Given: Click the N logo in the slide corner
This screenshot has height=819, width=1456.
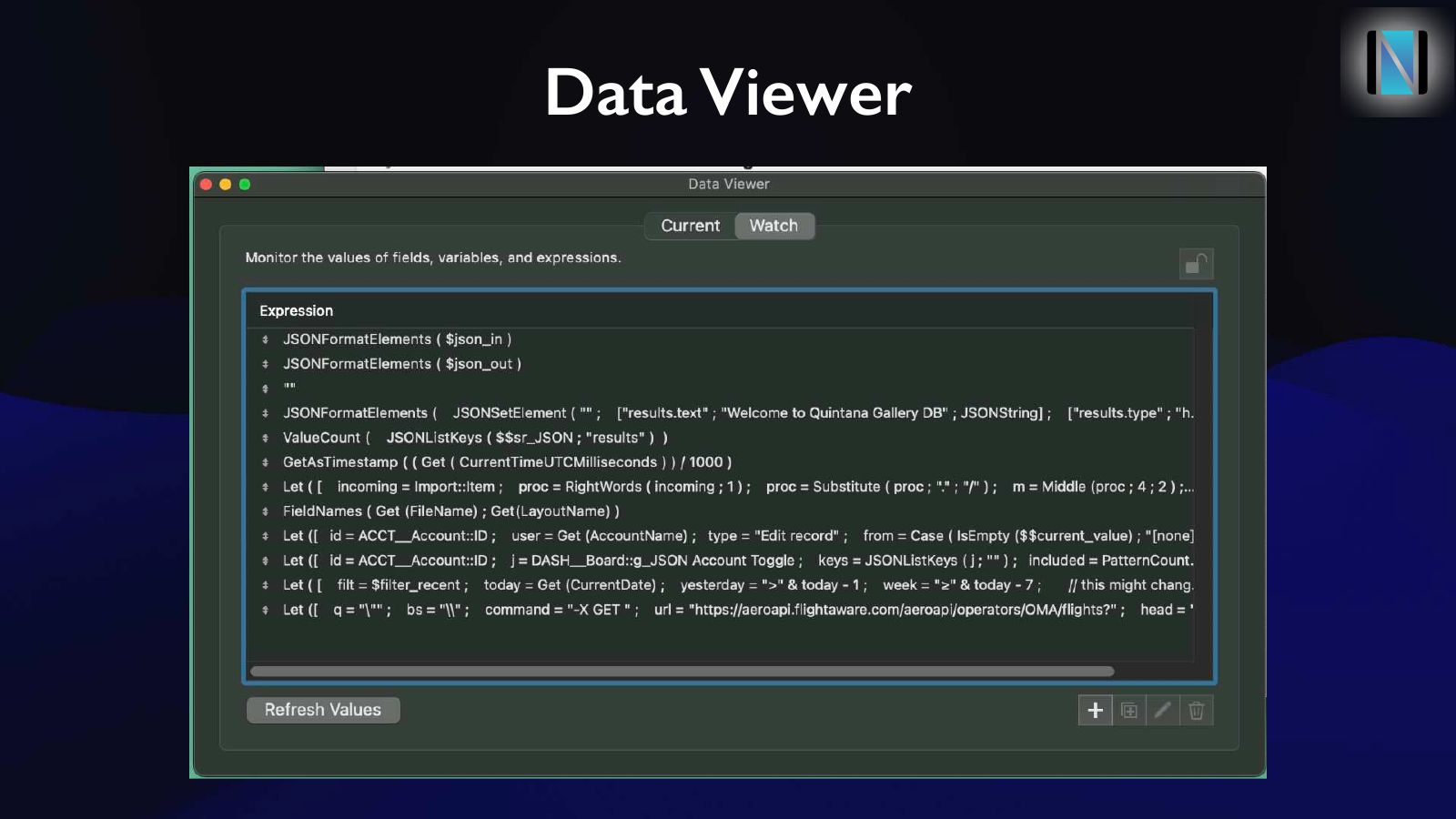Looking at the screenshot, I should click(1397, 62).
